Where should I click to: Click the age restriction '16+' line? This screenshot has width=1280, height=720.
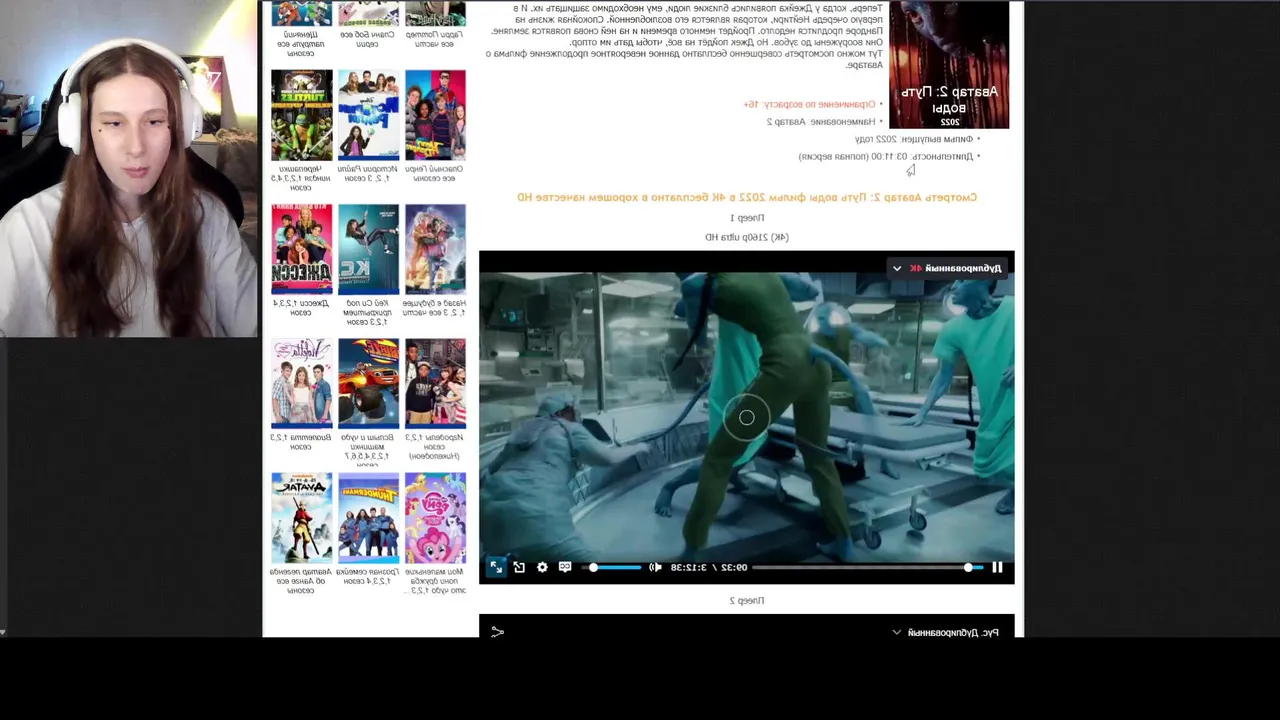[x=810, y=104]
